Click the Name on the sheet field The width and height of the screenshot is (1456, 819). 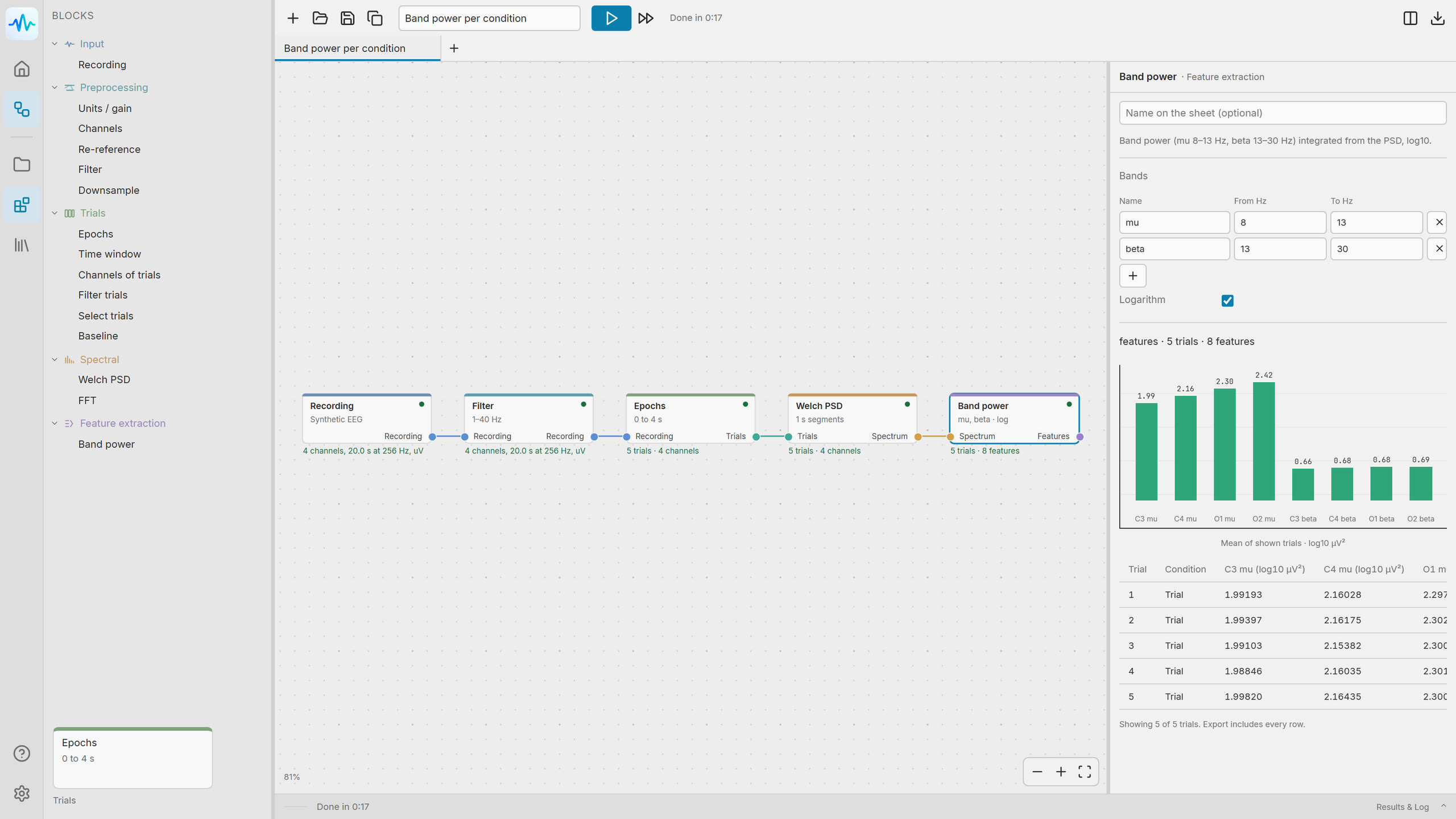click(x=1283, y=113)
